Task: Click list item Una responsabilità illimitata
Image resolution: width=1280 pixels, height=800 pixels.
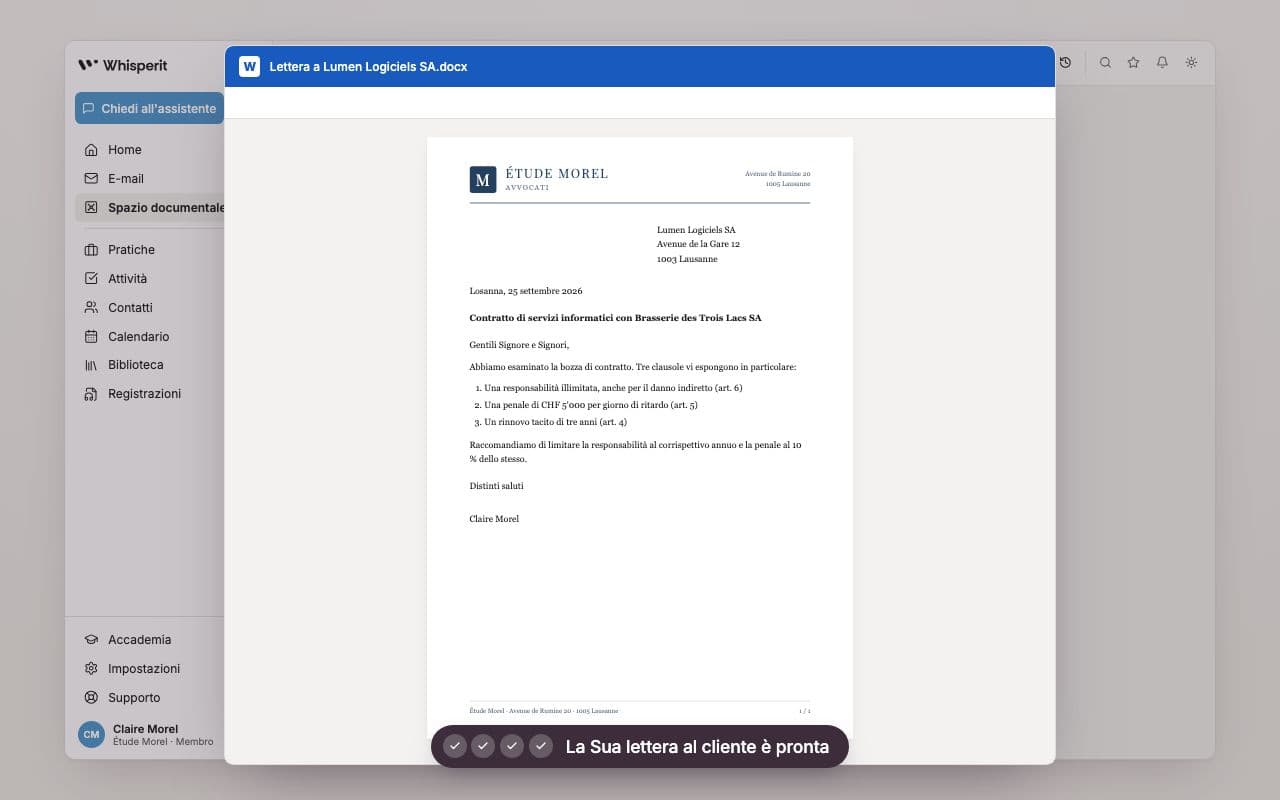Action: click(x=613, y=388)
